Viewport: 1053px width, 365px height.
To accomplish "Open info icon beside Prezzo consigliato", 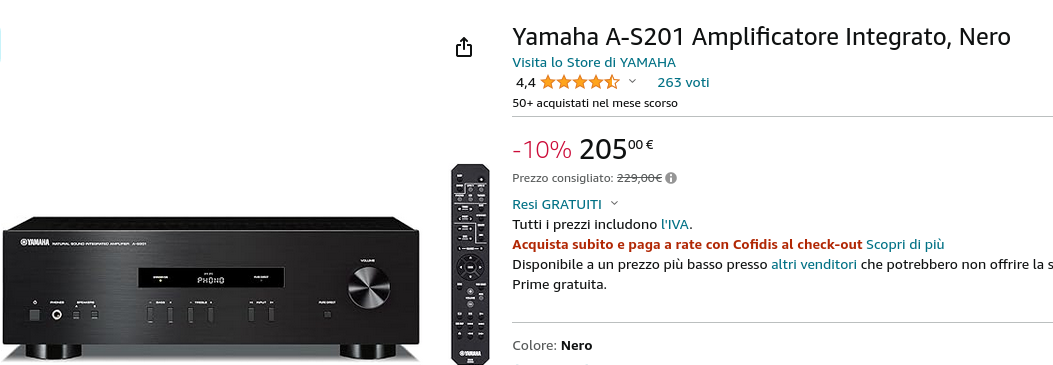I will (x=672, y=178).
